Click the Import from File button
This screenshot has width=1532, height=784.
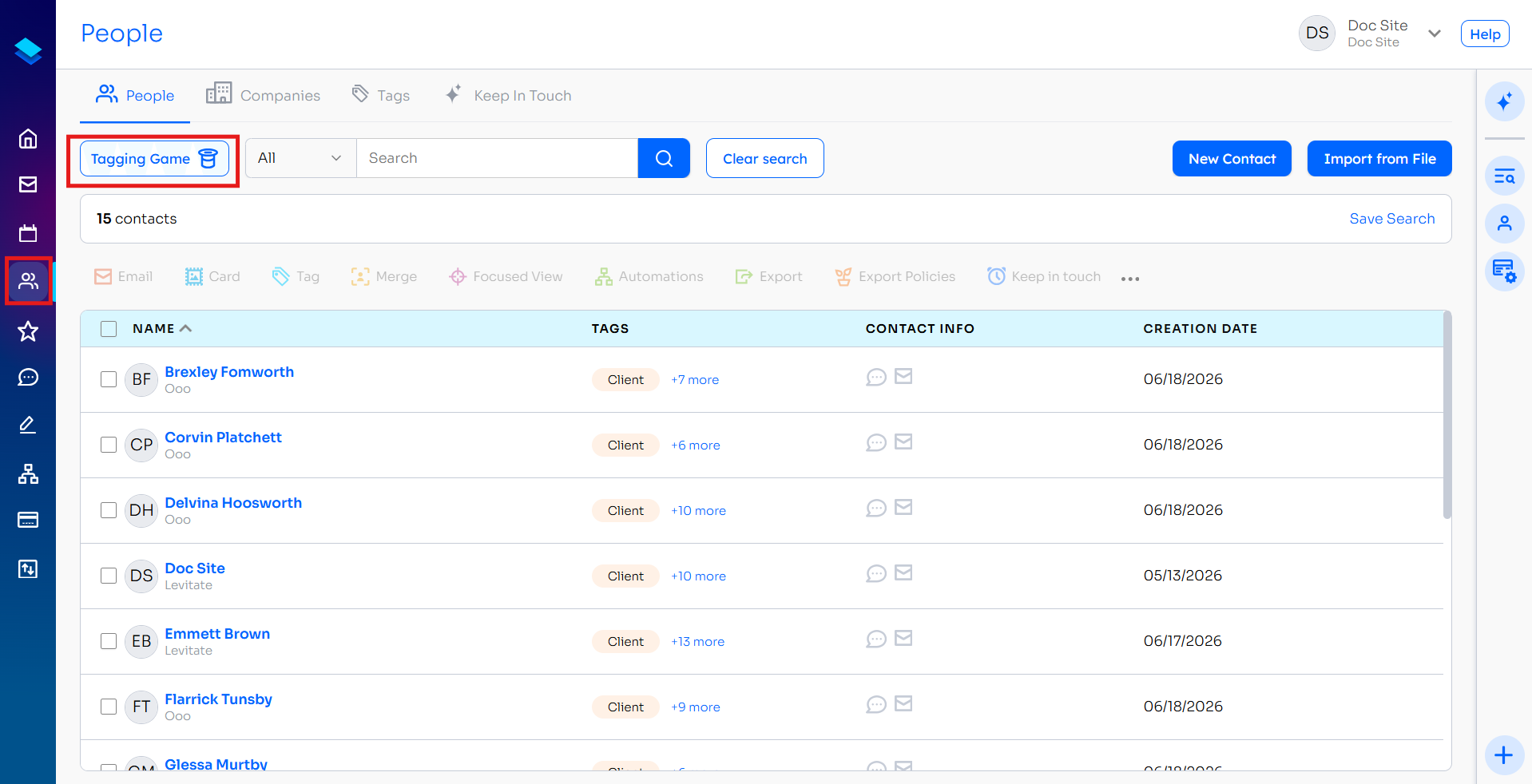[x=1379, y=159]
